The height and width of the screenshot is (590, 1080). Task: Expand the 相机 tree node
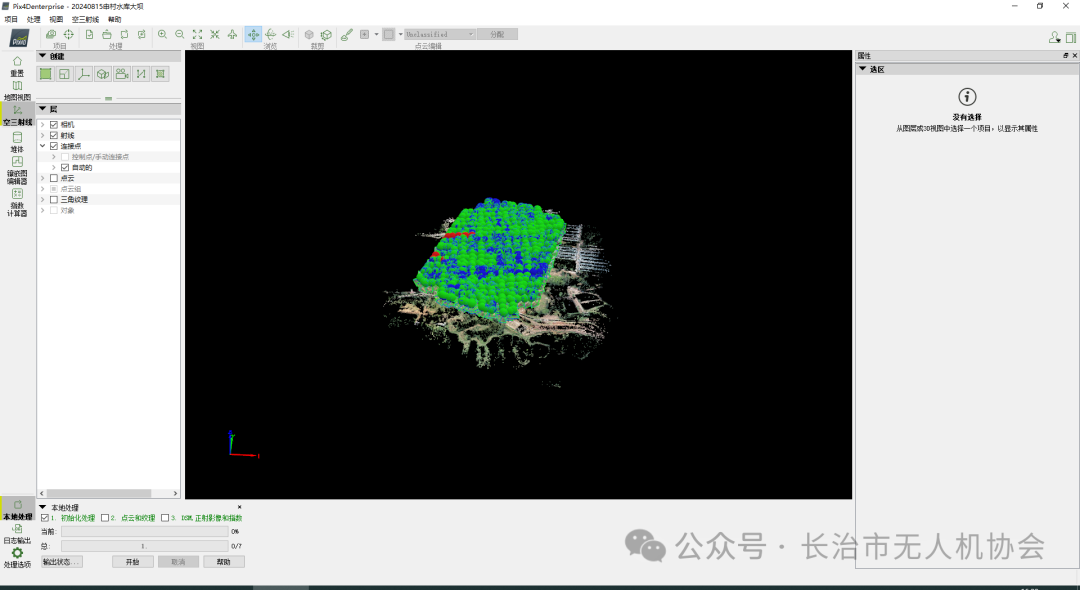click(x=43, y=125)
